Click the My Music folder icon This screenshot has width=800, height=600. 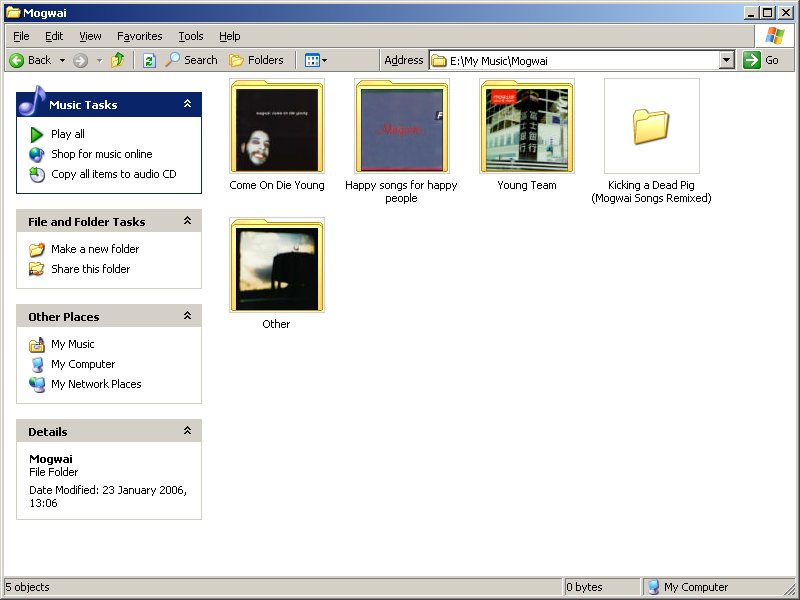coord(37,345)
